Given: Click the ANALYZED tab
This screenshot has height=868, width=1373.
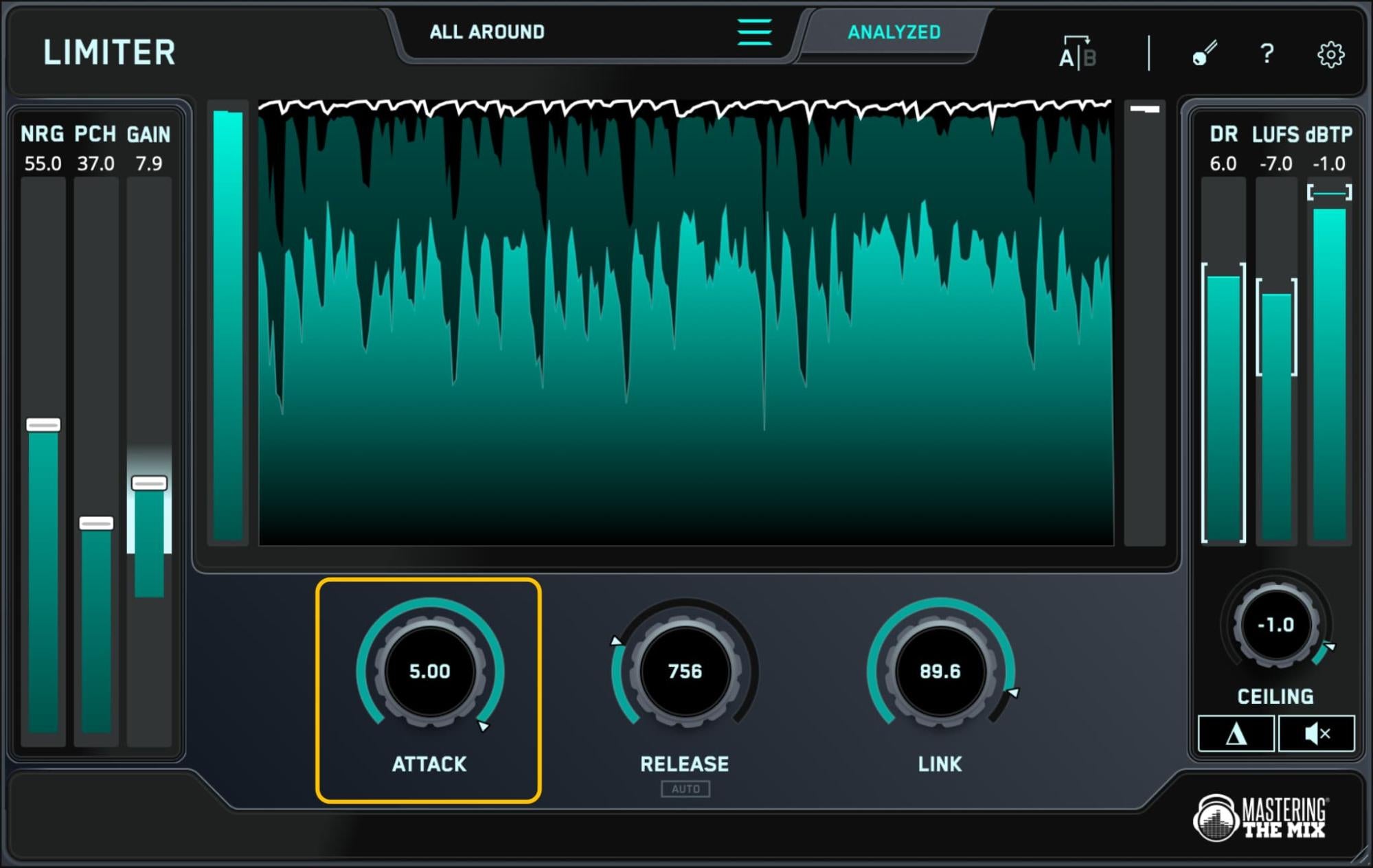Looking at the screenshot, I should [x=894, y=32].
